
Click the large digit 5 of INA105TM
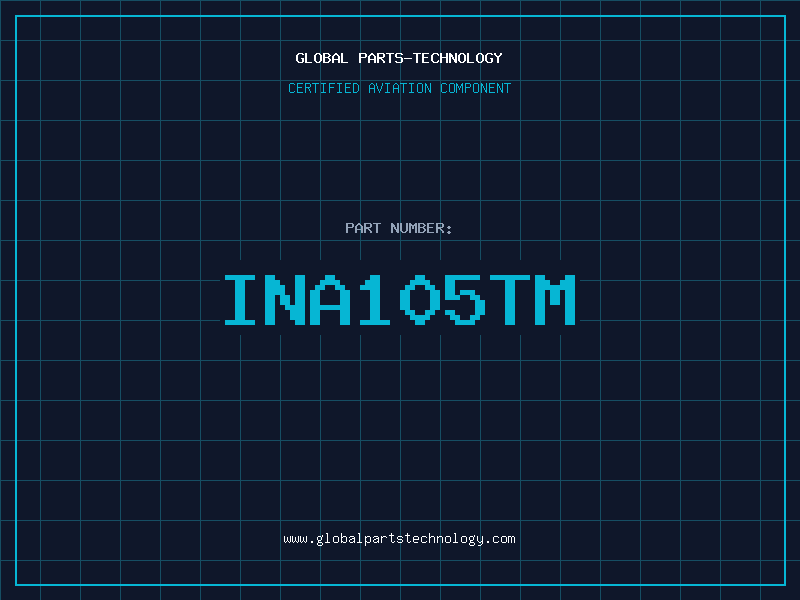coord(465,299)
